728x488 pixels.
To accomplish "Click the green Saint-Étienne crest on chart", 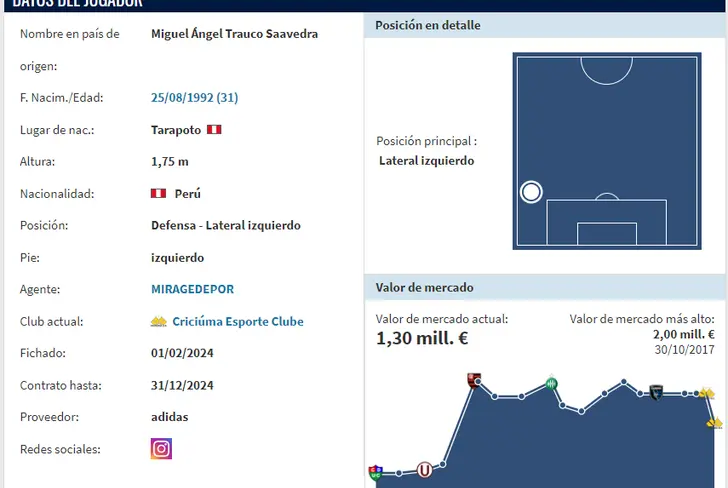I will [552, 382].
